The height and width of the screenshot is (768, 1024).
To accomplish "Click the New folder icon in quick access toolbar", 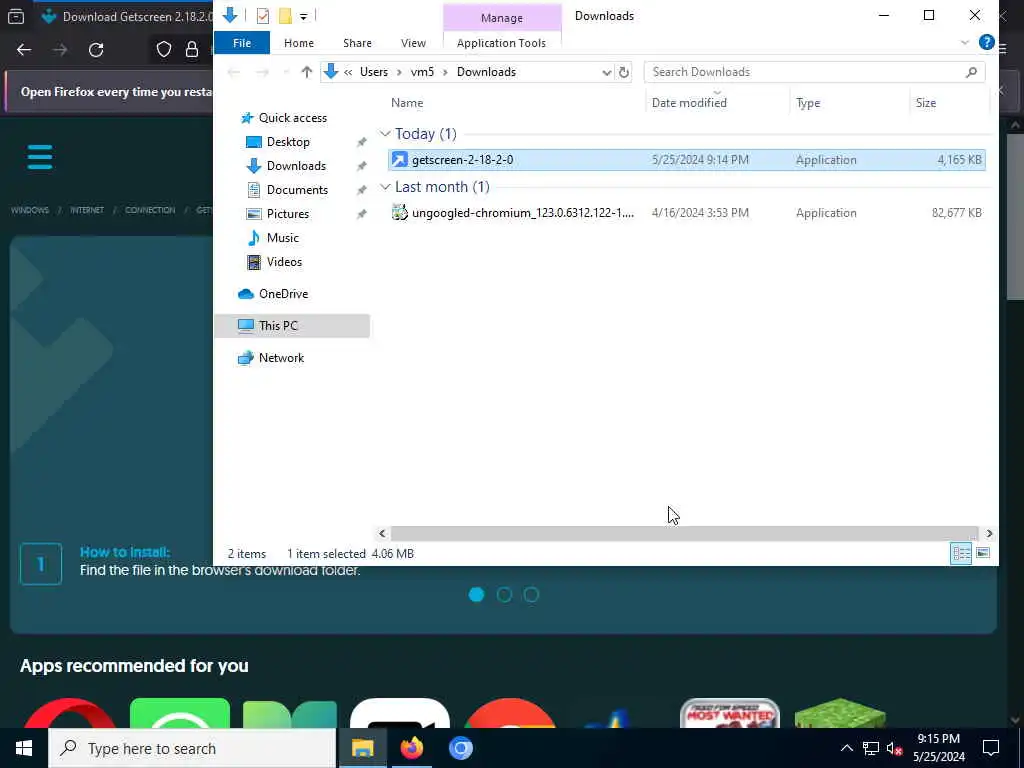I will coord(285,16).
